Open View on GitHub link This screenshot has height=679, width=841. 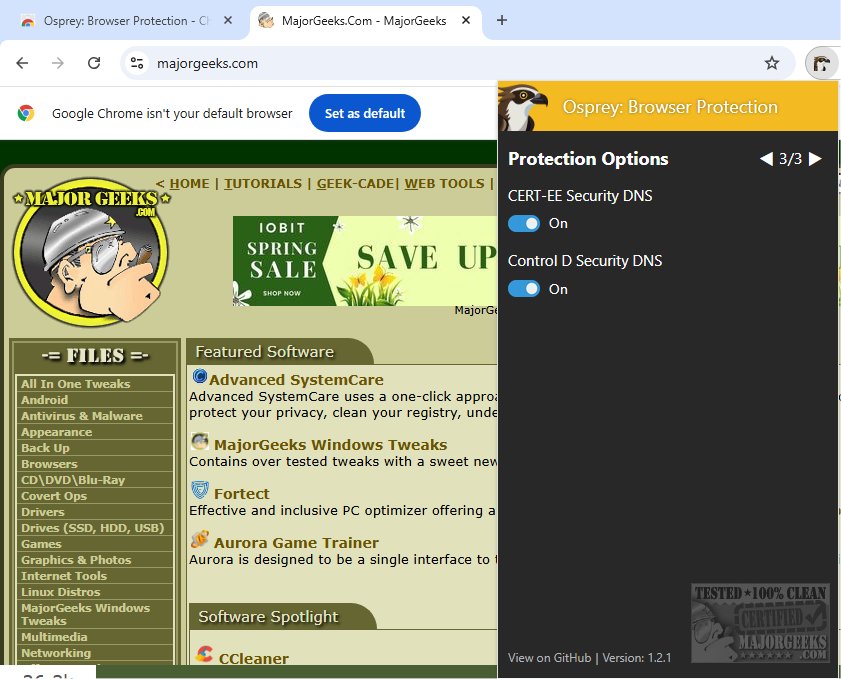tap(549, 658)
